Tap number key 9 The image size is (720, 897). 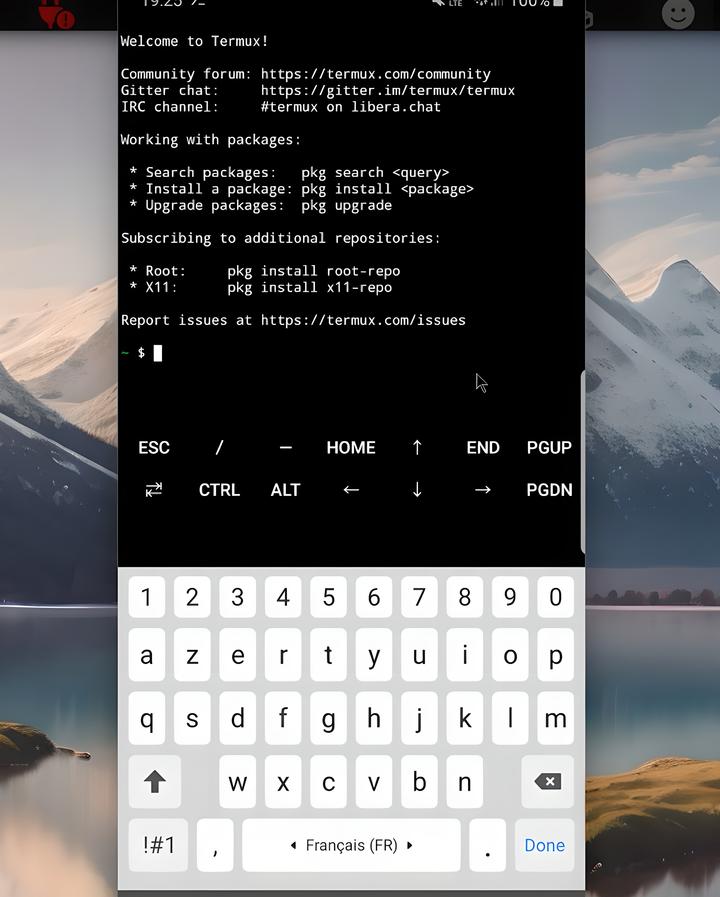[x=510, y=597]
